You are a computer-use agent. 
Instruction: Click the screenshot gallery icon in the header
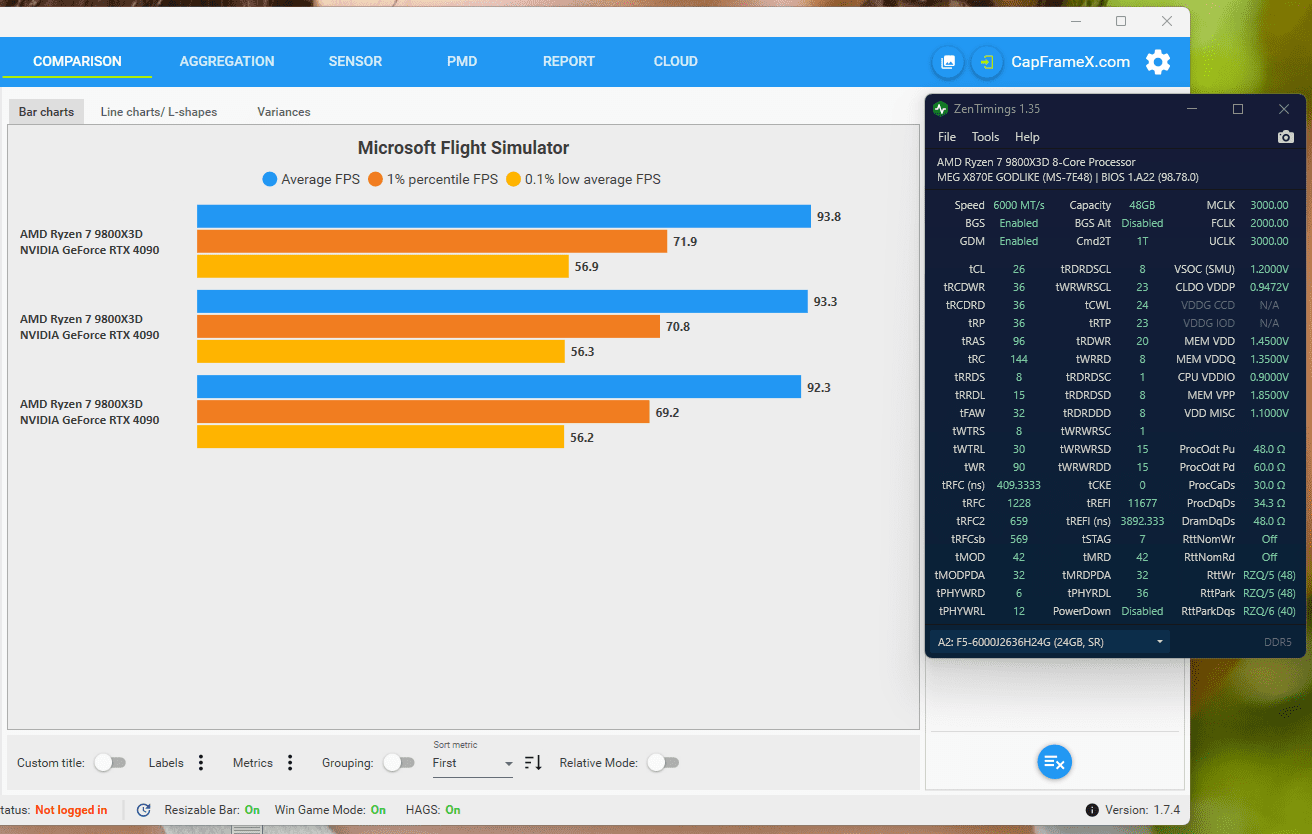coord(947,62)
